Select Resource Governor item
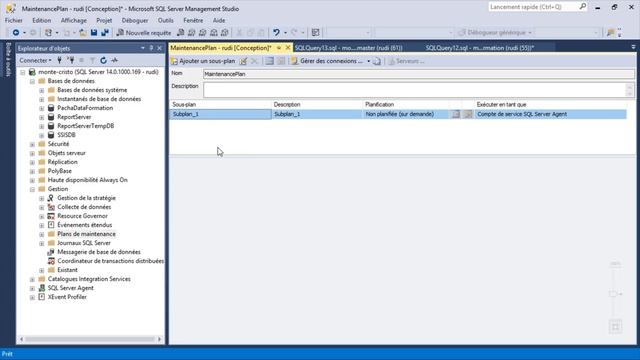640x360 pixels. 82,216
